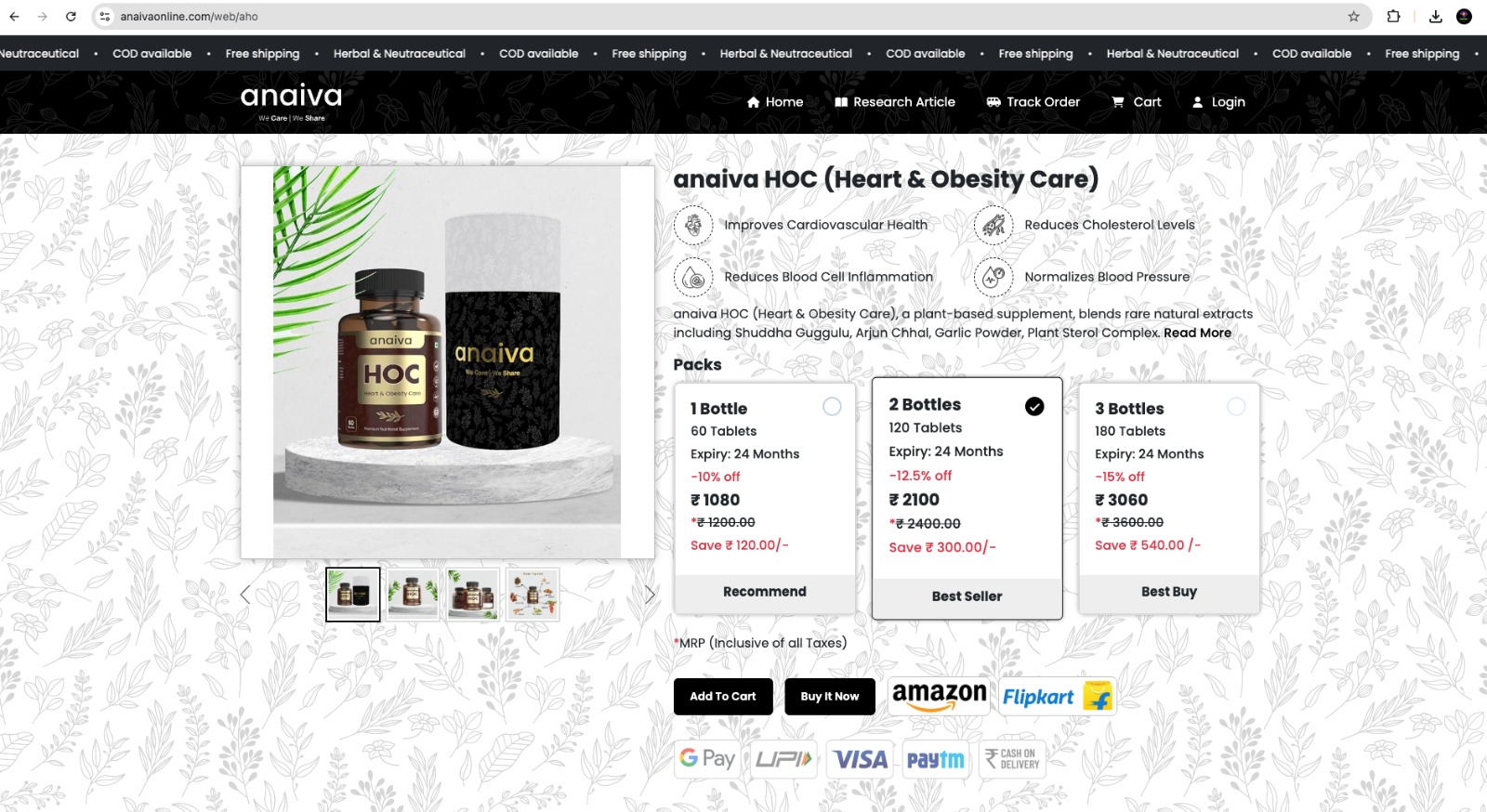The width and height of the screenshot is (1487, 812).
Task: Click the UPI payment icon
Action: tap(783, 759)
